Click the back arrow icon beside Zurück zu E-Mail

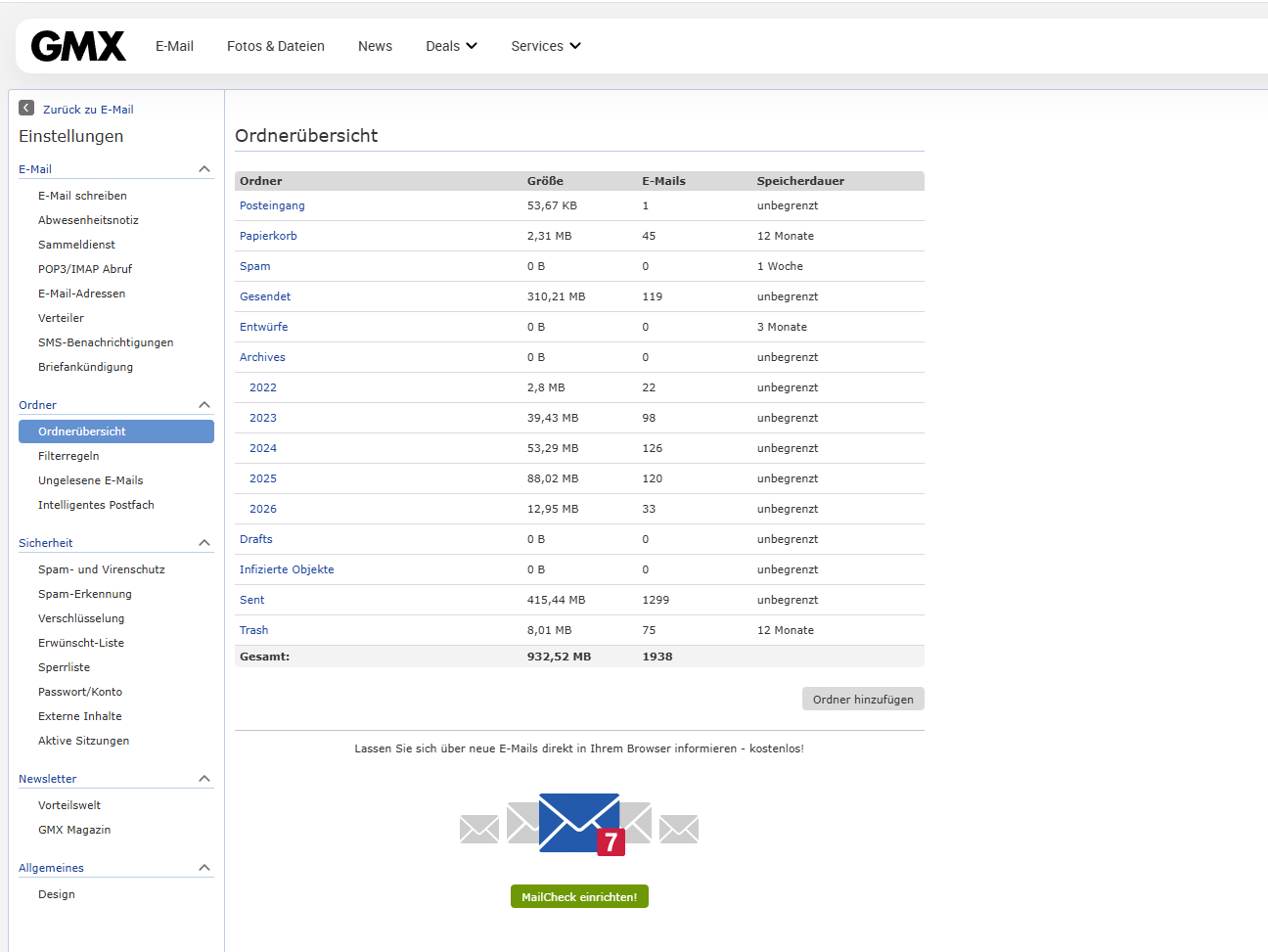pyautogui.click(x=26, y=109)
